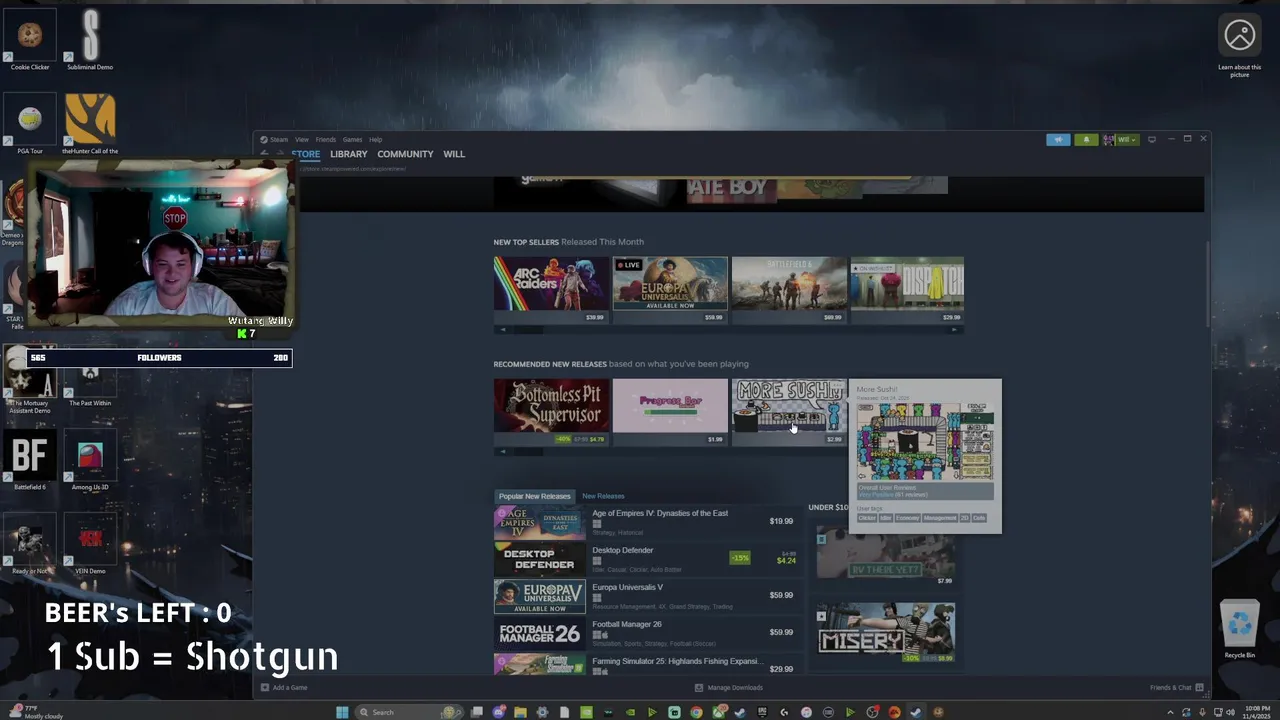Open Age of Empires IV Dynasties row
This screenshot has height=720, width=1280.
[x=647, y=521]
